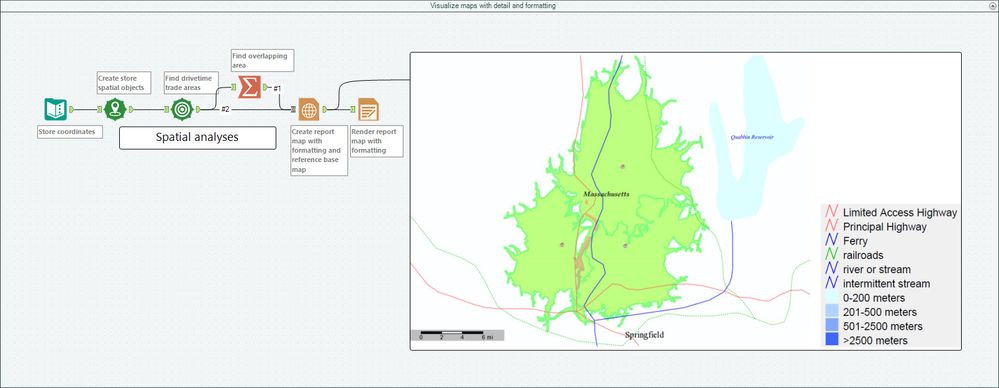The height and width of the screenshot is (388, 999).
Task: Click the container title 'Visualize maps with detail and formatting'
Action: [493, 5]
